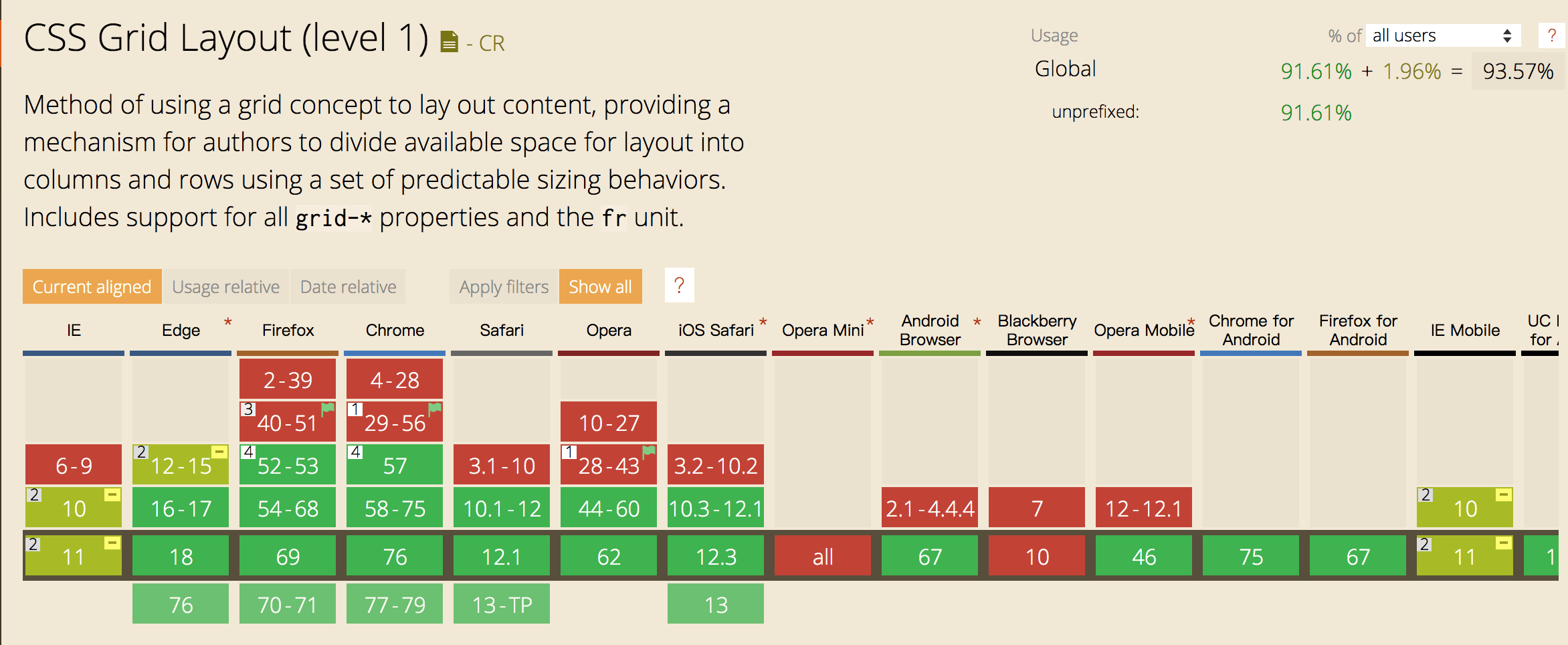Image resolution: width=1568 pixels, height=645 pixels.
Task: Open the 'all users' usage dropdown
Action: [x=1443, y=35]
